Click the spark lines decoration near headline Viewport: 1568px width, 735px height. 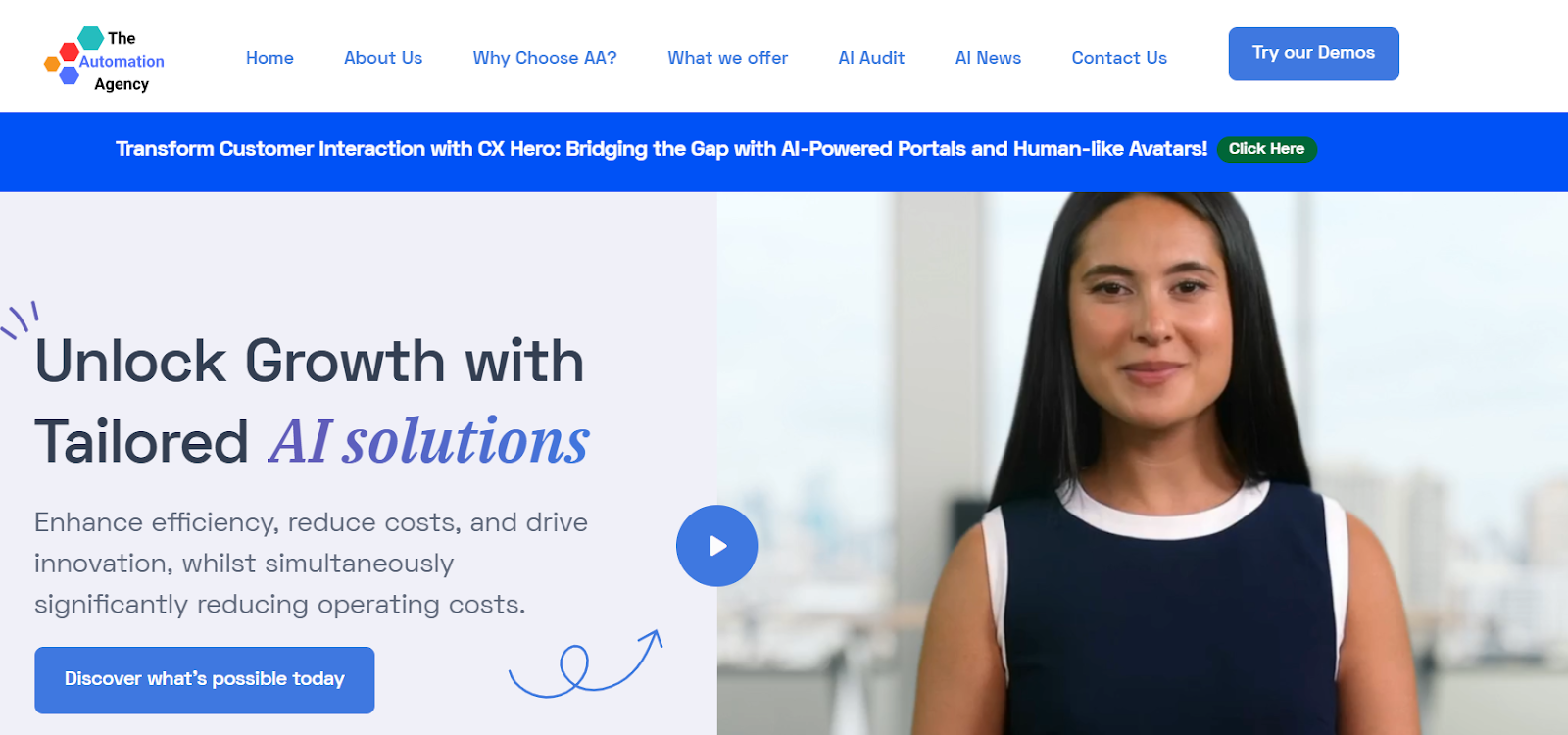pyautogui.click(x=20, y=319)
